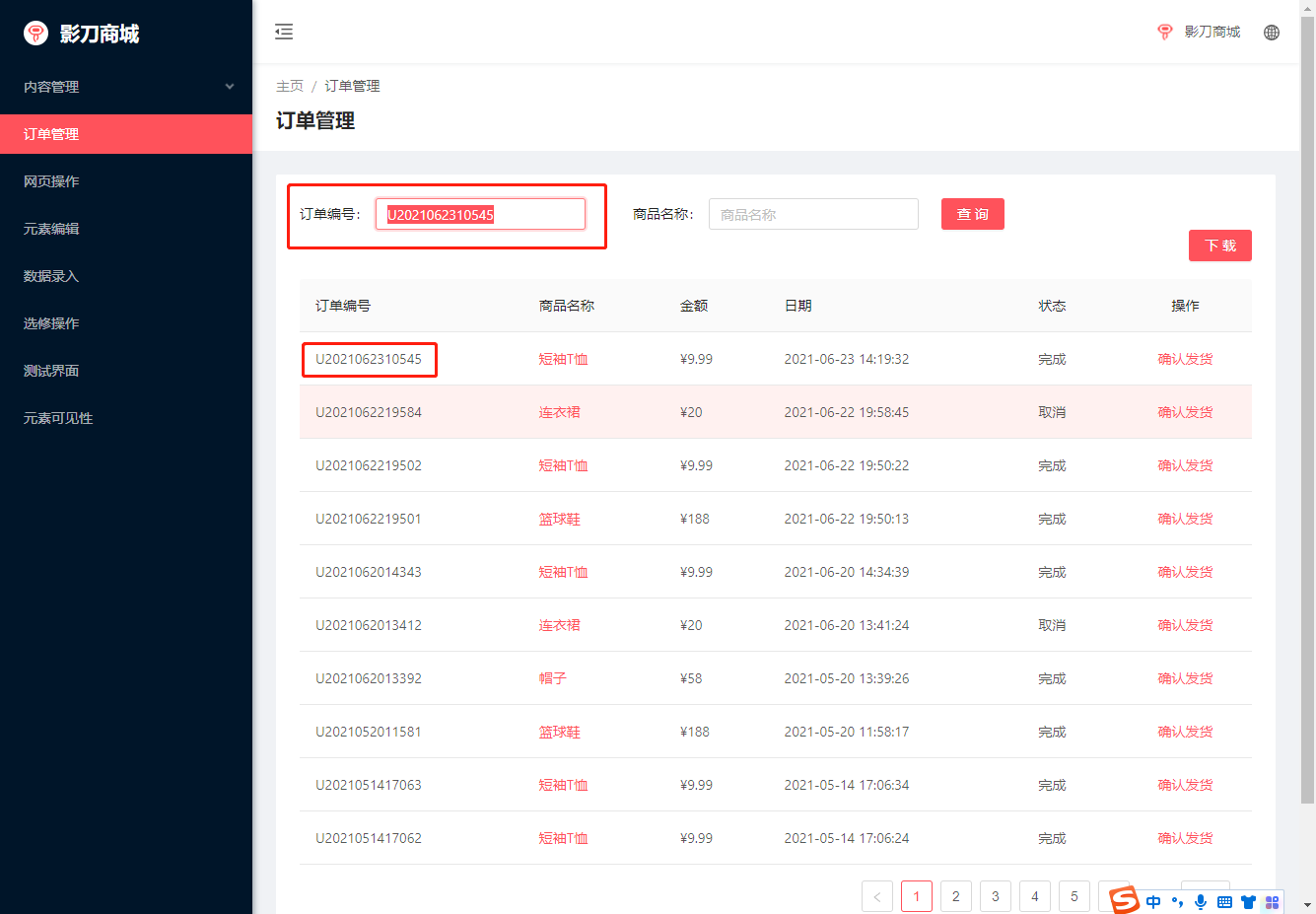Go to the previous page arrow
This screenshot has height=914, width=1316.
[x=876, y=896]
